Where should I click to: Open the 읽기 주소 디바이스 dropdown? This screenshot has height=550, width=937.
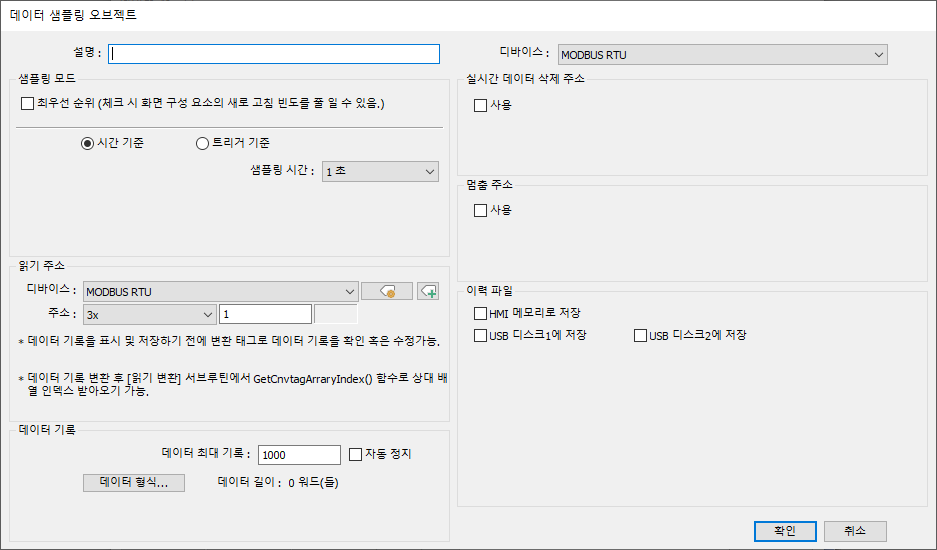pos(220,292)
